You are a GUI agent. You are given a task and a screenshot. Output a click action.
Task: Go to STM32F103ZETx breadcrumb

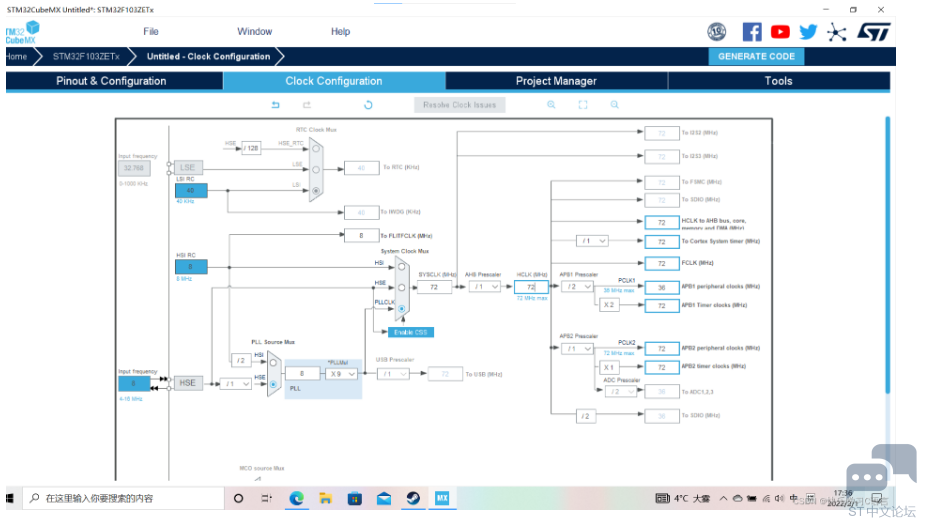(86, 57)
